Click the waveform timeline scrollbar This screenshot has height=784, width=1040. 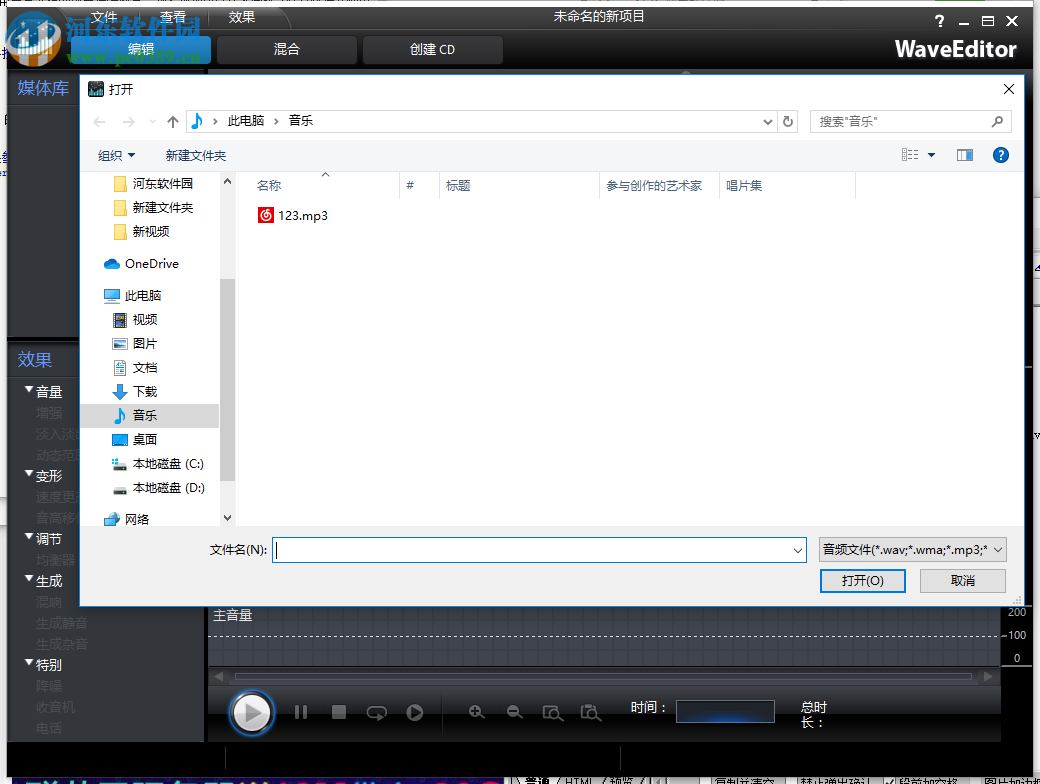[600, 676]
